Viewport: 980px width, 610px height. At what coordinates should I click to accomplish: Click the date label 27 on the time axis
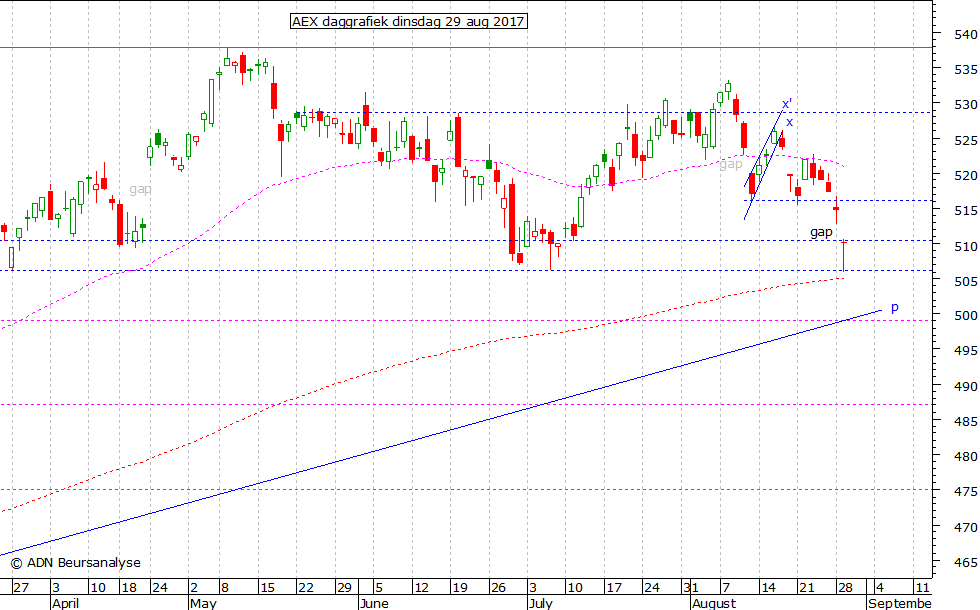(21, 588)
